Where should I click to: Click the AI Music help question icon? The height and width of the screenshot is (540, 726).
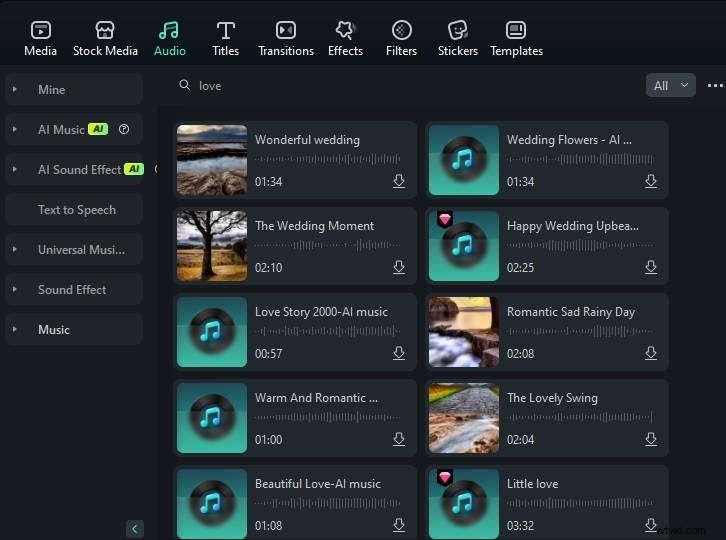coord(124,129)
